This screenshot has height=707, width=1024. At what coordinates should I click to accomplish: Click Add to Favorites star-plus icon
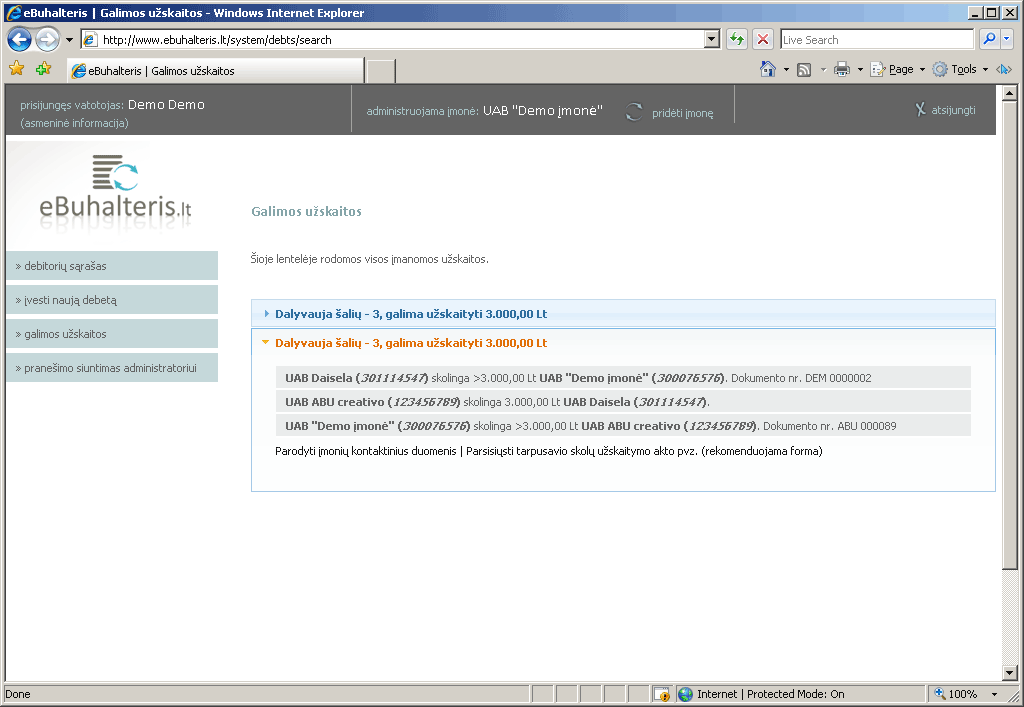(44, 69)
